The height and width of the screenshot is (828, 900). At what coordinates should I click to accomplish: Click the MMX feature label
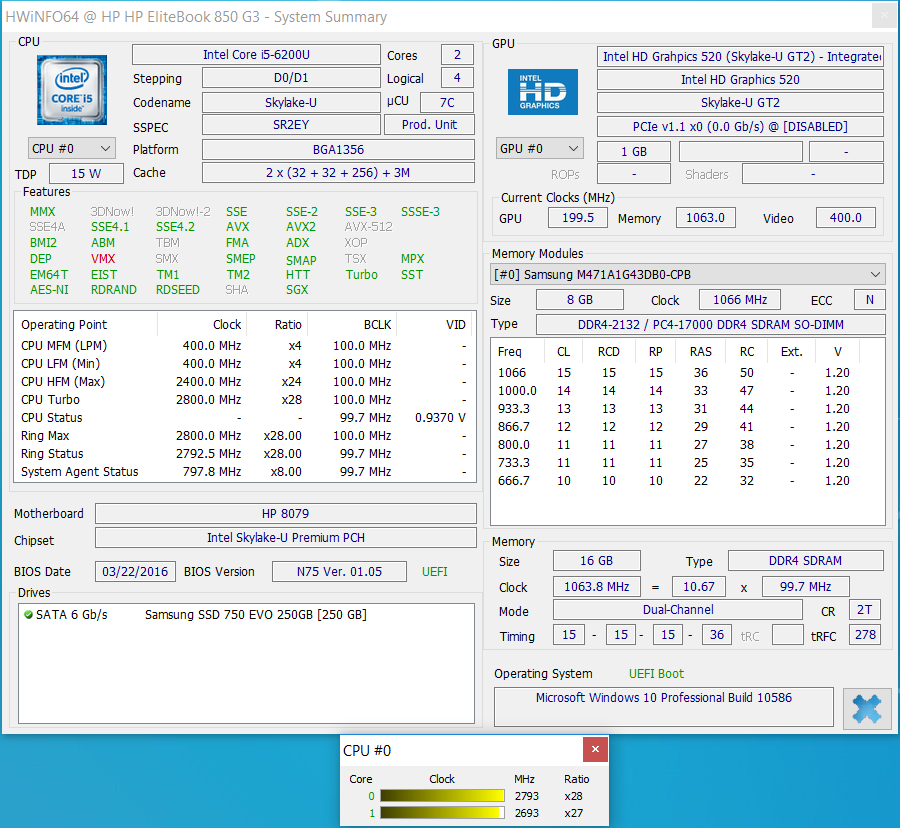(x=42, y=212)
